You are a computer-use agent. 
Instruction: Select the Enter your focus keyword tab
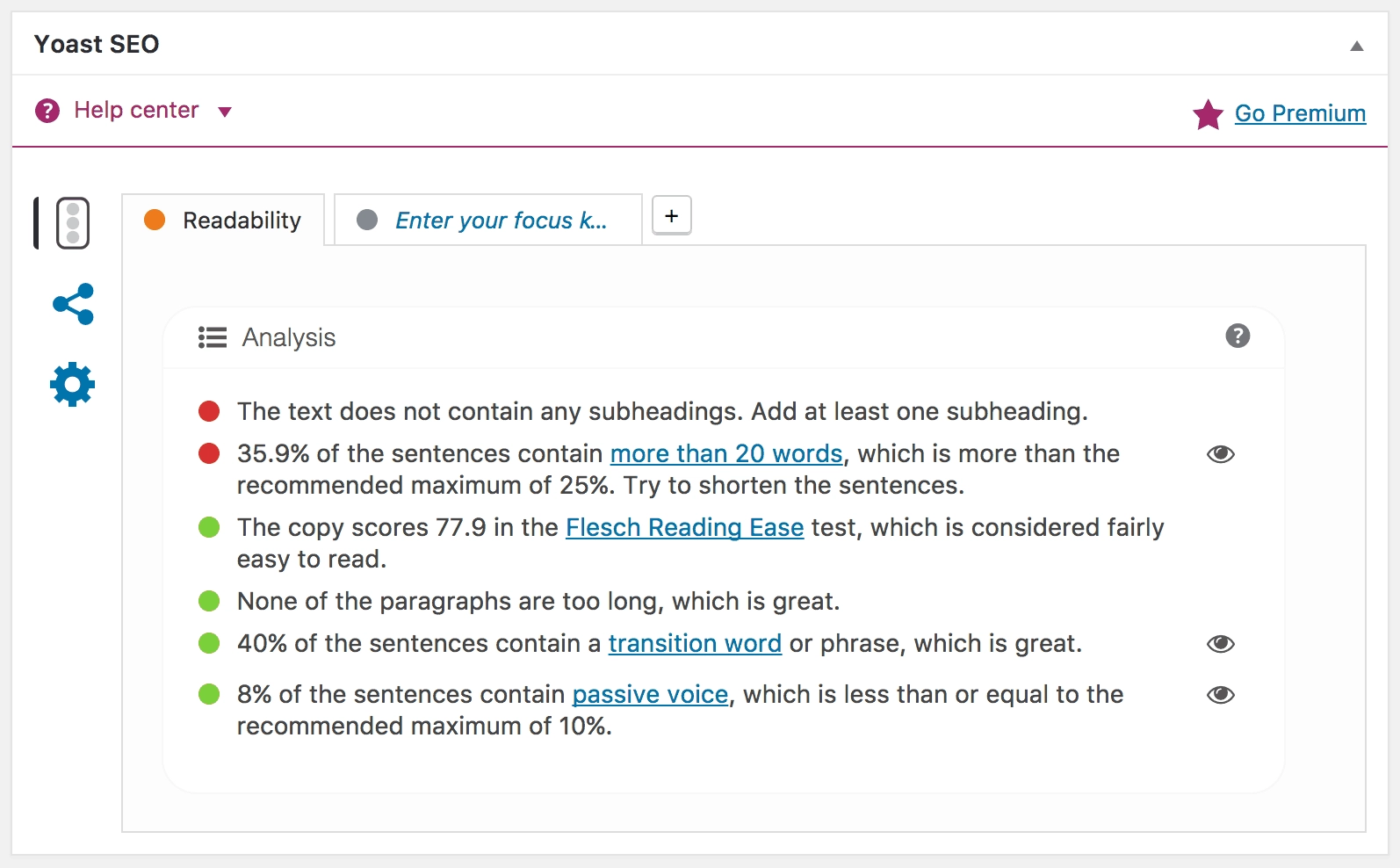(x=488, y=220)
